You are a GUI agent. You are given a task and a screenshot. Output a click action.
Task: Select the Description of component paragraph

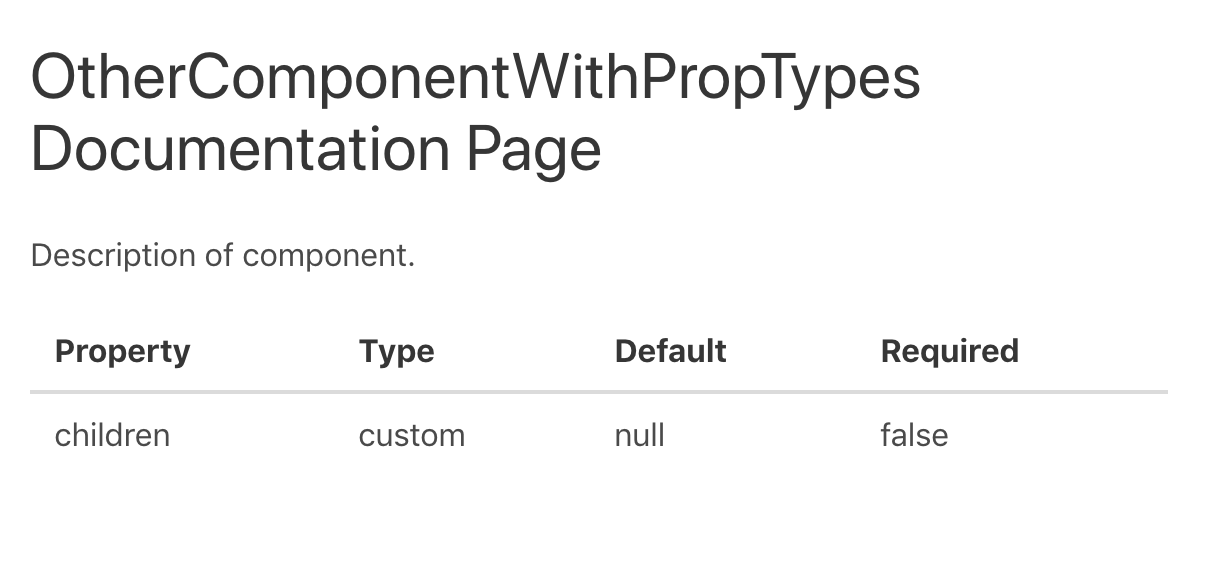tap(223, 256)
